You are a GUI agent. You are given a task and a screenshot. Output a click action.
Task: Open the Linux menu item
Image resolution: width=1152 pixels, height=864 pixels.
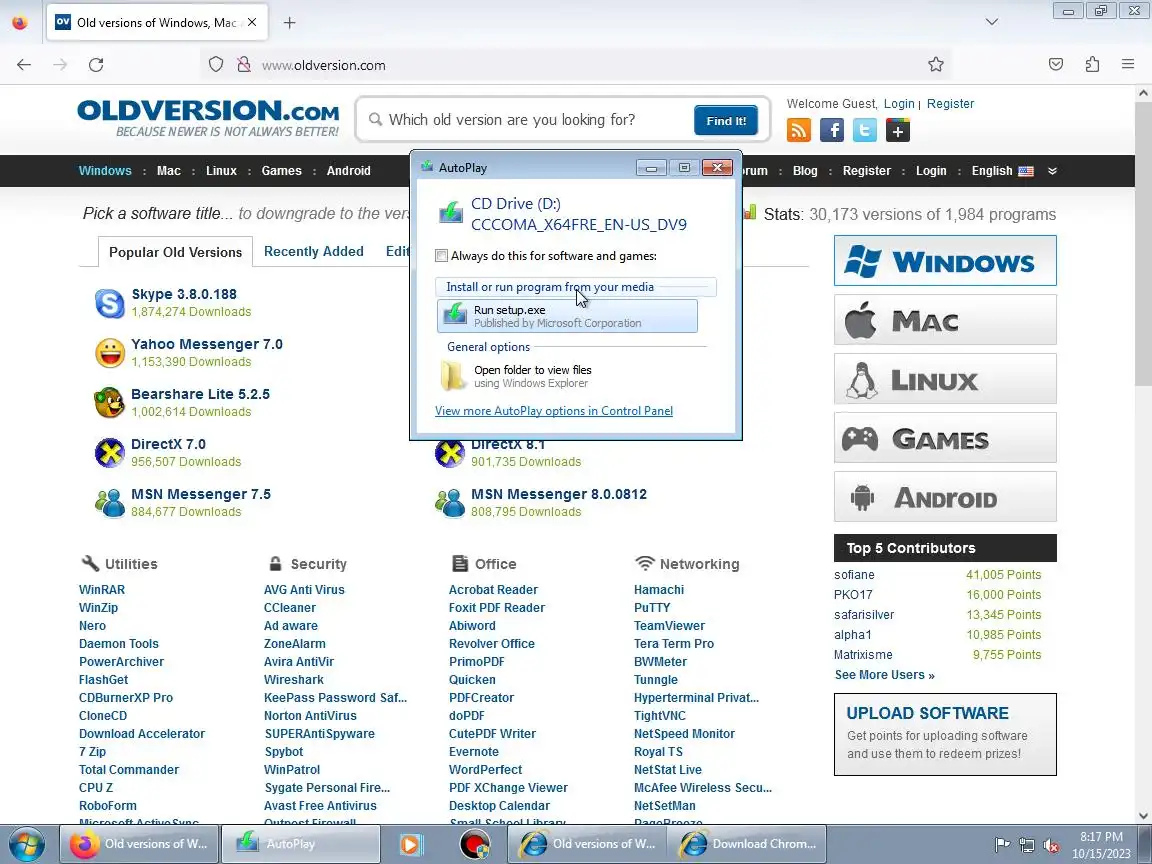click(221, 170)
